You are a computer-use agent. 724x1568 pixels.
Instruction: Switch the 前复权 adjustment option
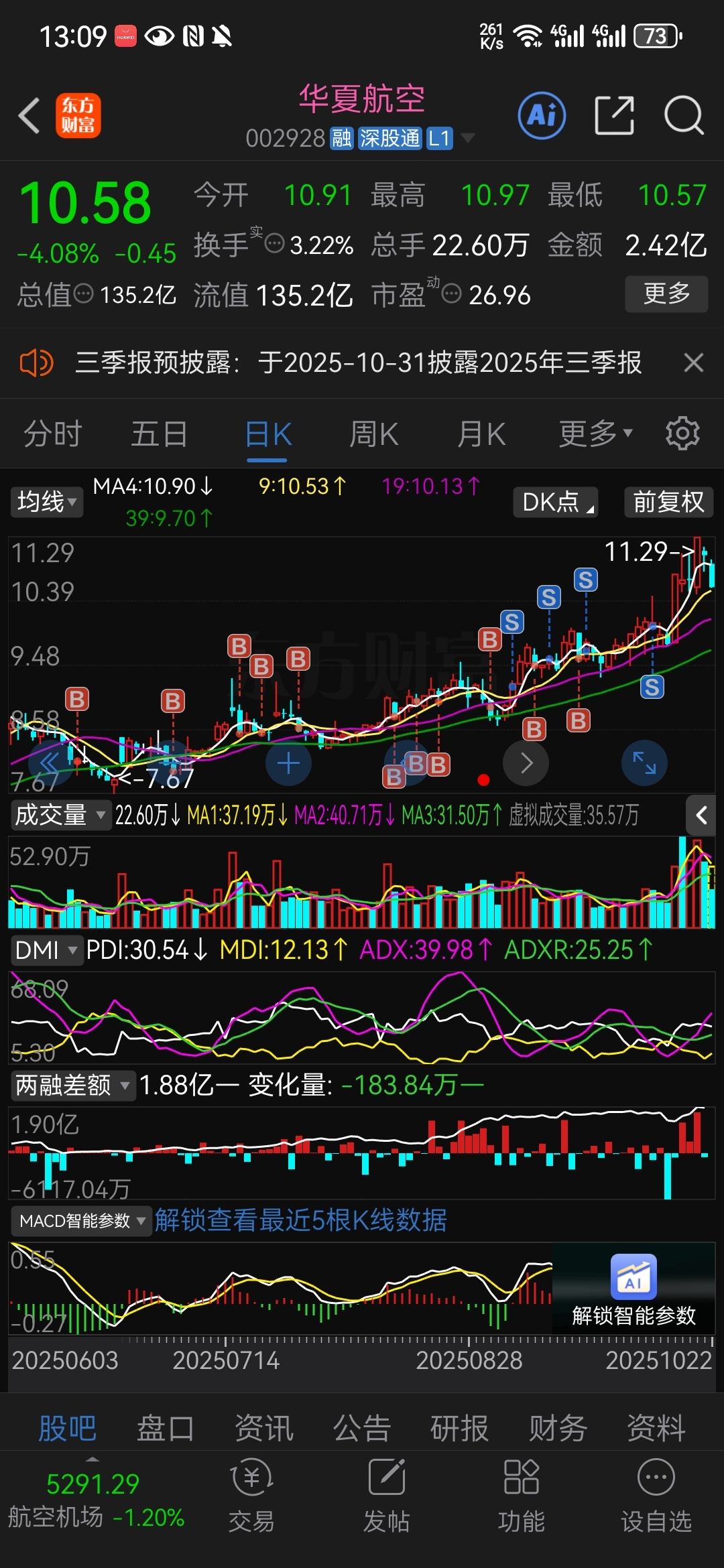[668, 502]
